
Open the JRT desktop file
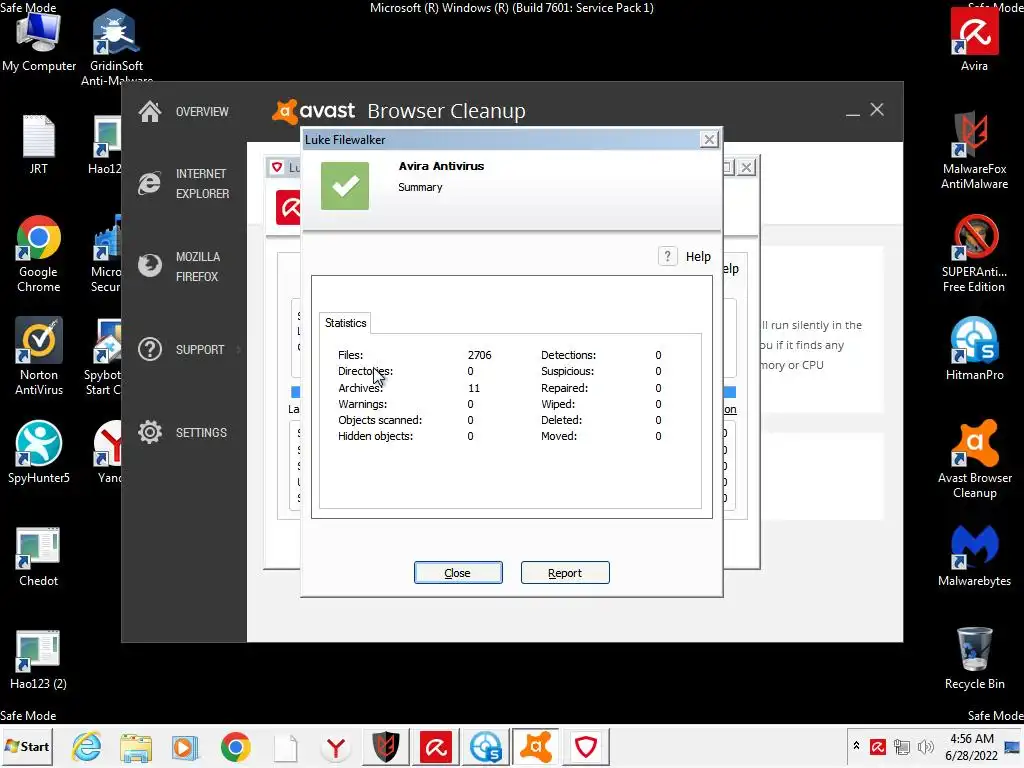pos(39,145)
